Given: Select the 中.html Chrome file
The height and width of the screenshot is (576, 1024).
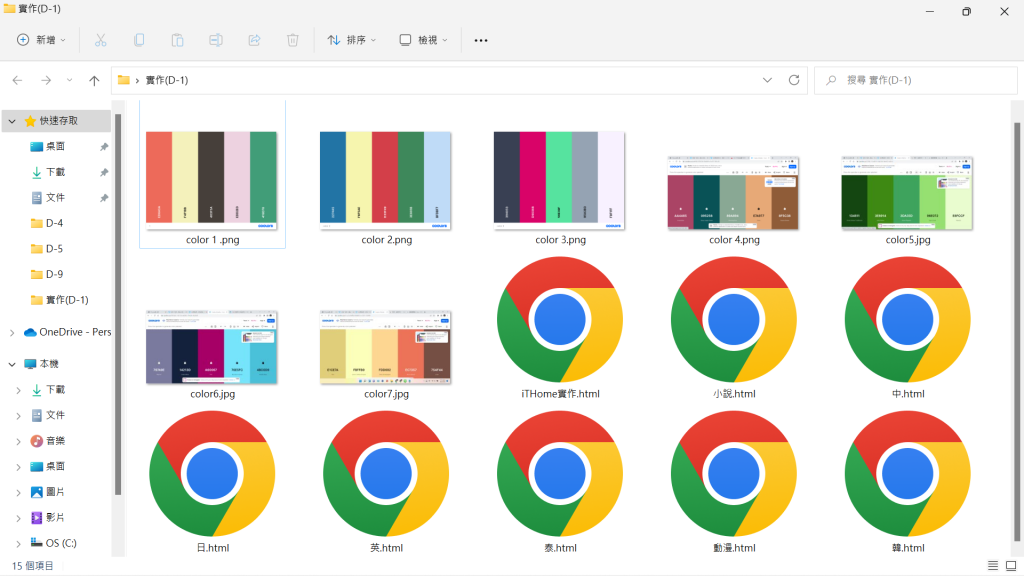Looking at the screenshot, I should tap(908, 328).
